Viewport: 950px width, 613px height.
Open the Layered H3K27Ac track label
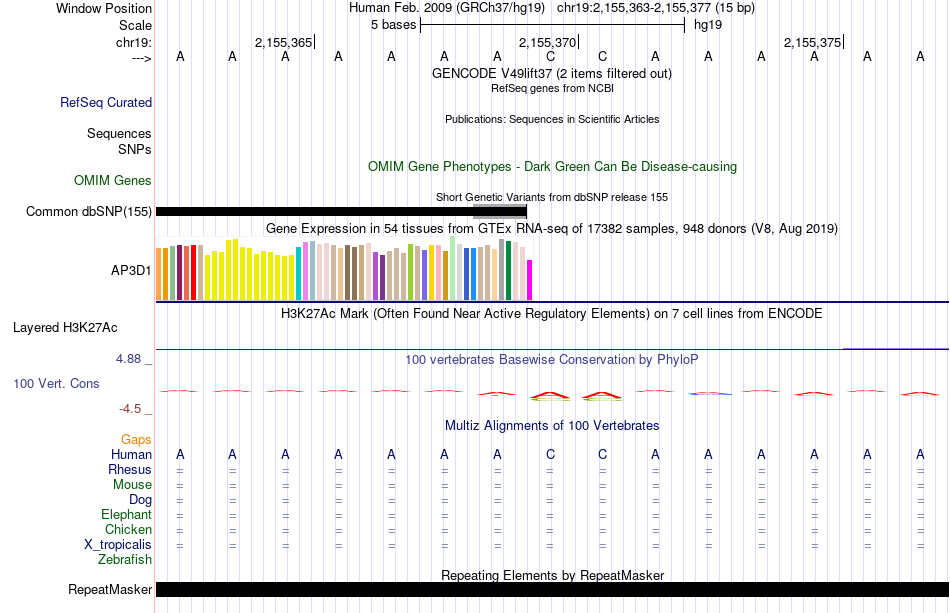[65, 328]
